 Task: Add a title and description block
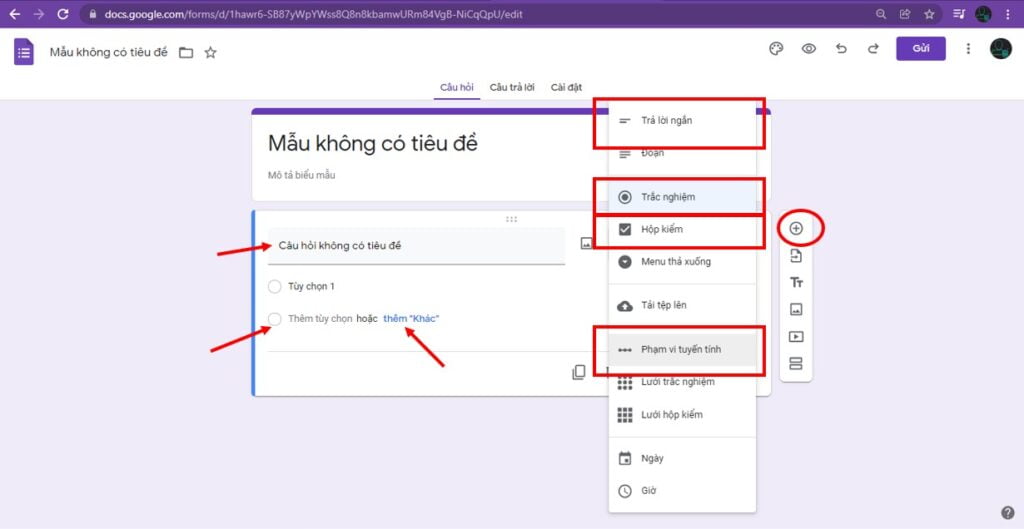point(796,283)
